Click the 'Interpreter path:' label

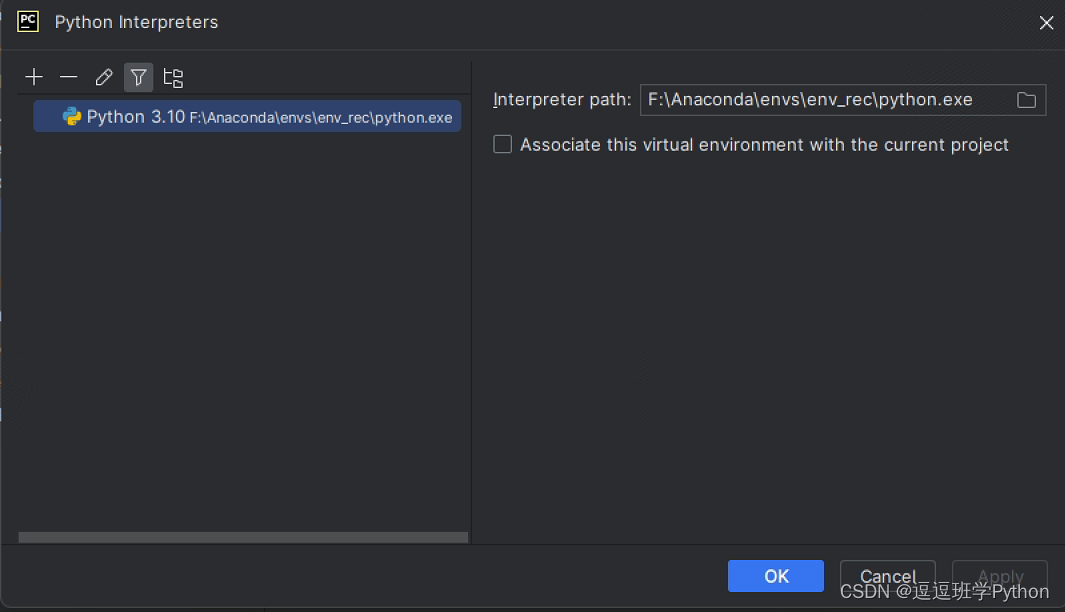click(x=562, y=100)
